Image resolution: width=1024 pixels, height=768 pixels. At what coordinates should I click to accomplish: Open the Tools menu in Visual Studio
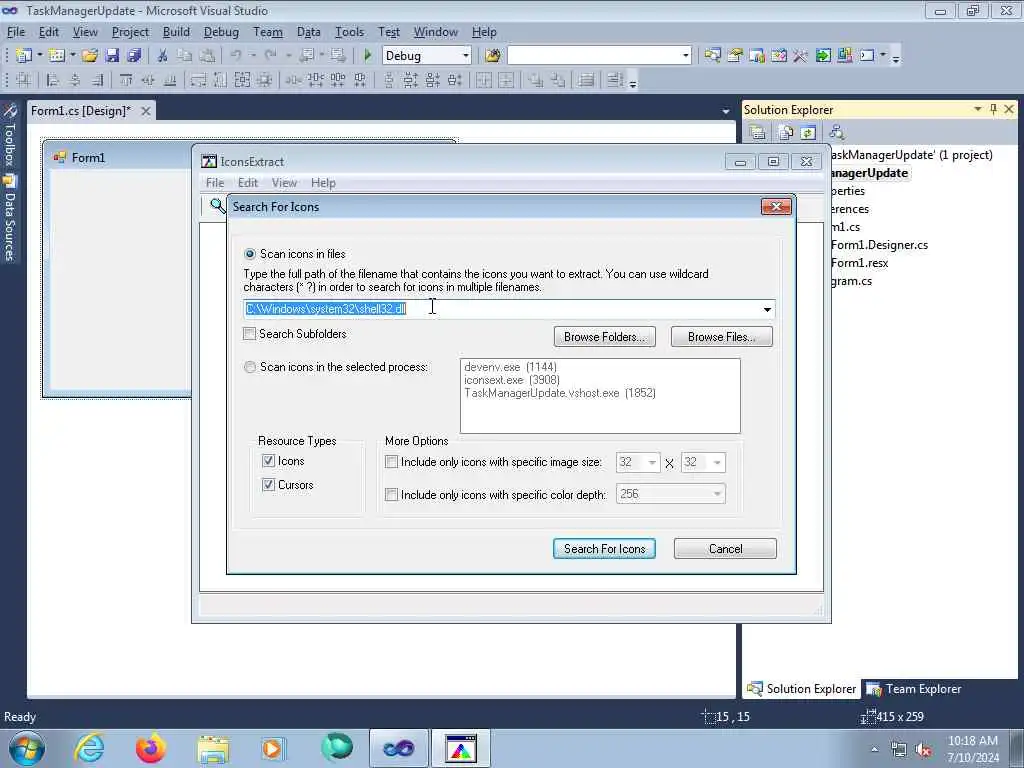coord(349,32)
